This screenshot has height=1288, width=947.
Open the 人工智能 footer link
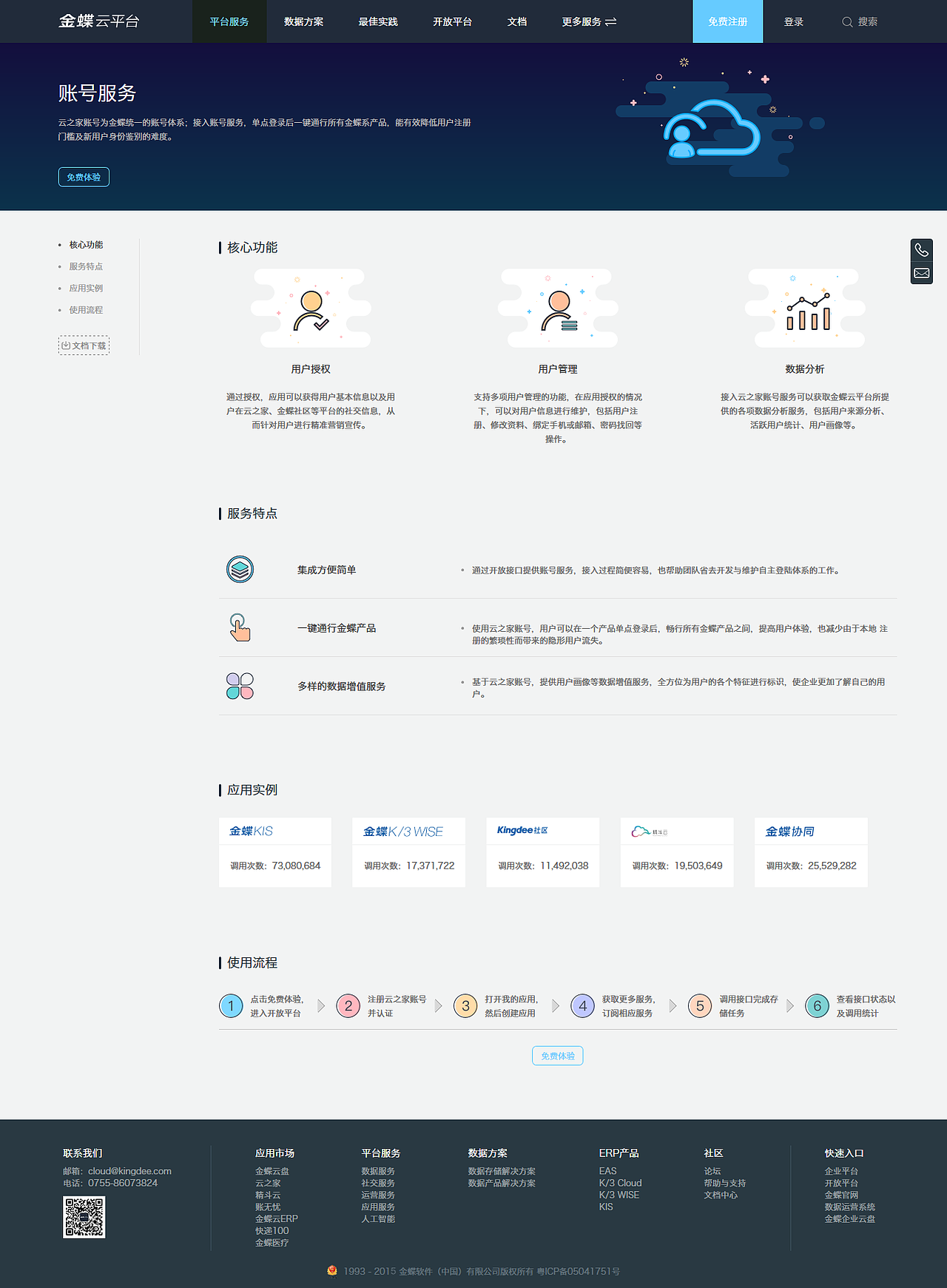point(378,1218)
